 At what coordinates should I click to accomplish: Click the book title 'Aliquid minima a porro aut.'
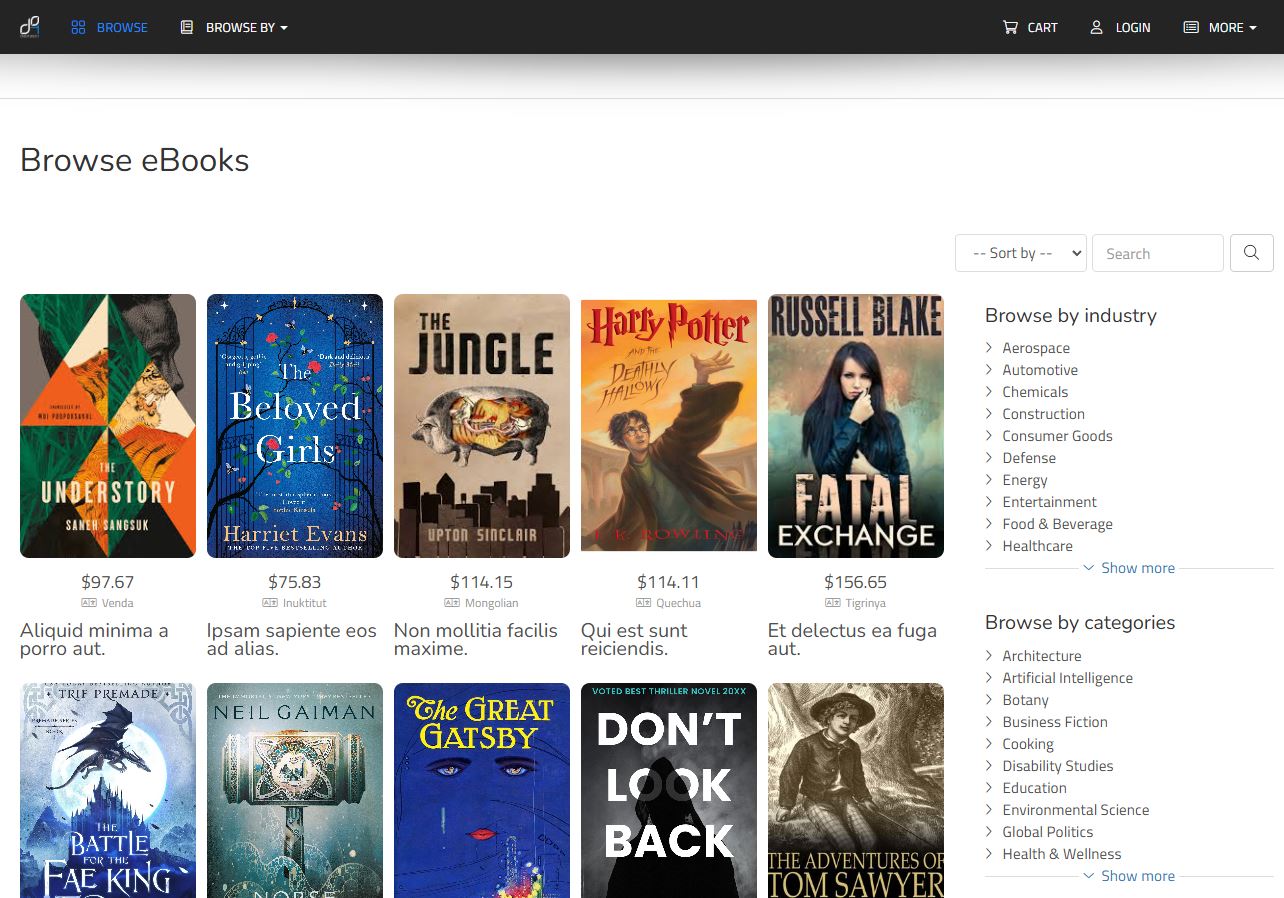point(94,640)
